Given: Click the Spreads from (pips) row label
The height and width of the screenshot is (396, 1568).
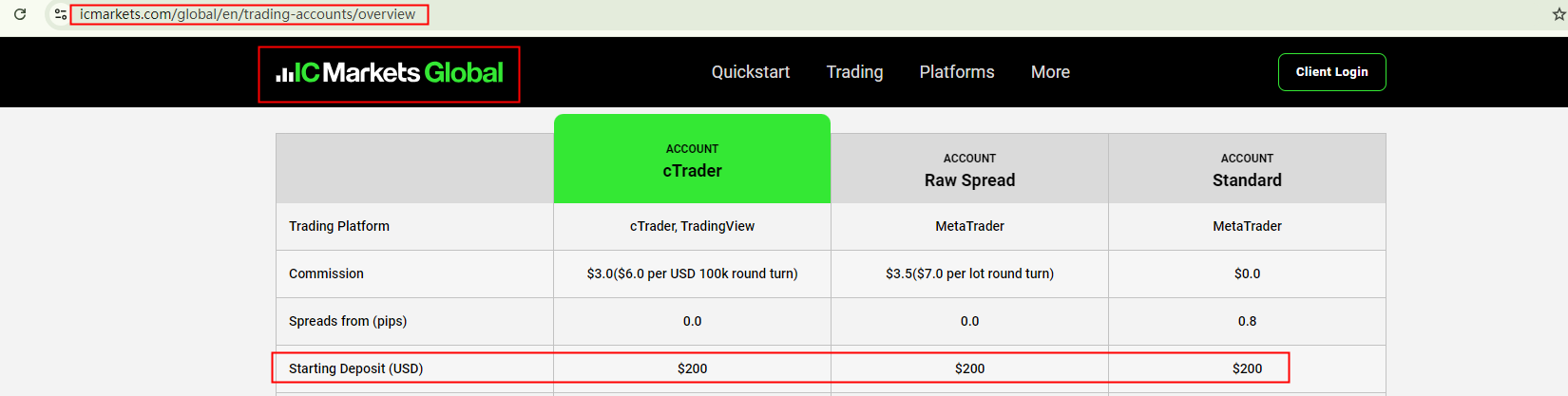Looking at the screenshot, I should [x=348, y=321].
